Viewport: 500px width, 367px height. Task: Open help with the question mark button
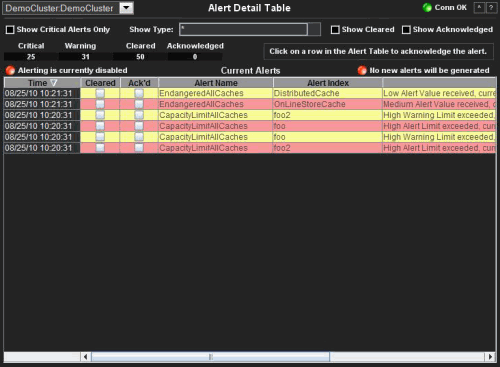[x=491, y=8]
